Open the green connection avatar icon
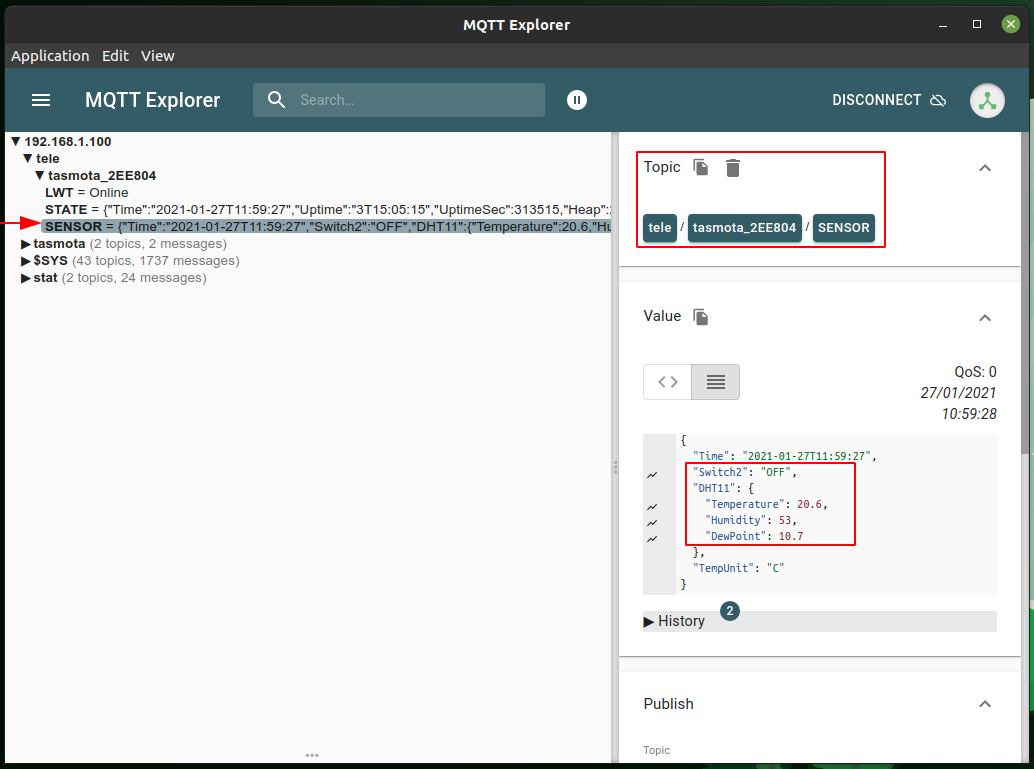Screen dimensions: 1034x769 (987, 101)
